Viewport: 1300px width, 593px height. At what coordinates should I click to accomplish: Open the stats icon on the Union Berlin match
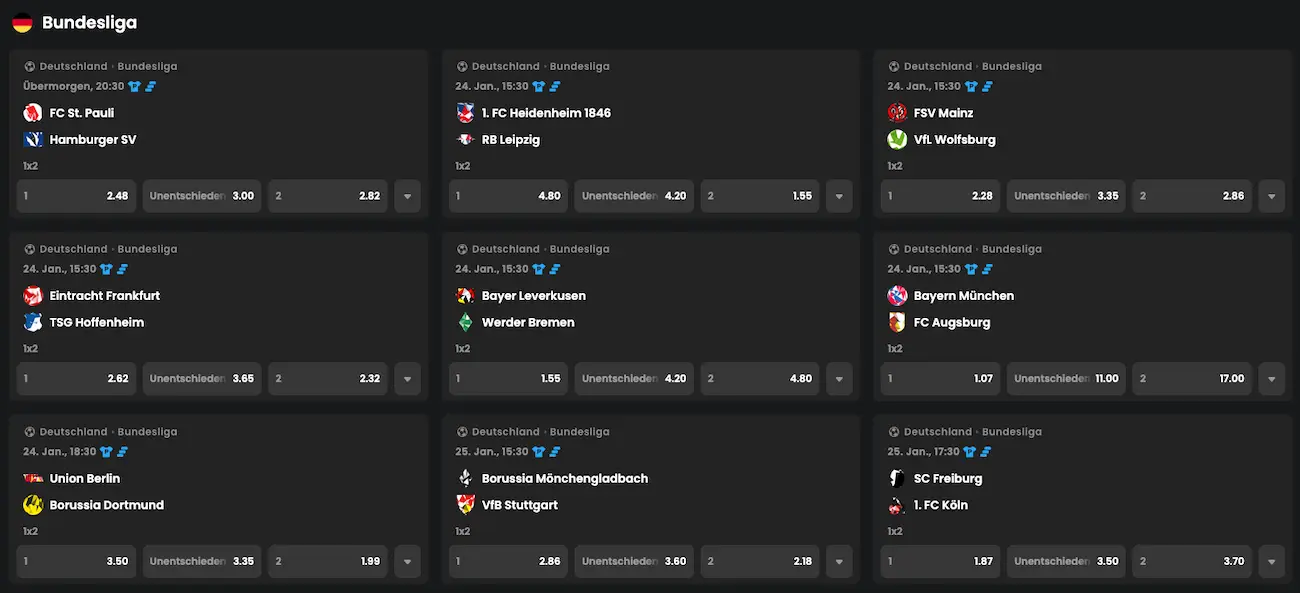[121, 451]
